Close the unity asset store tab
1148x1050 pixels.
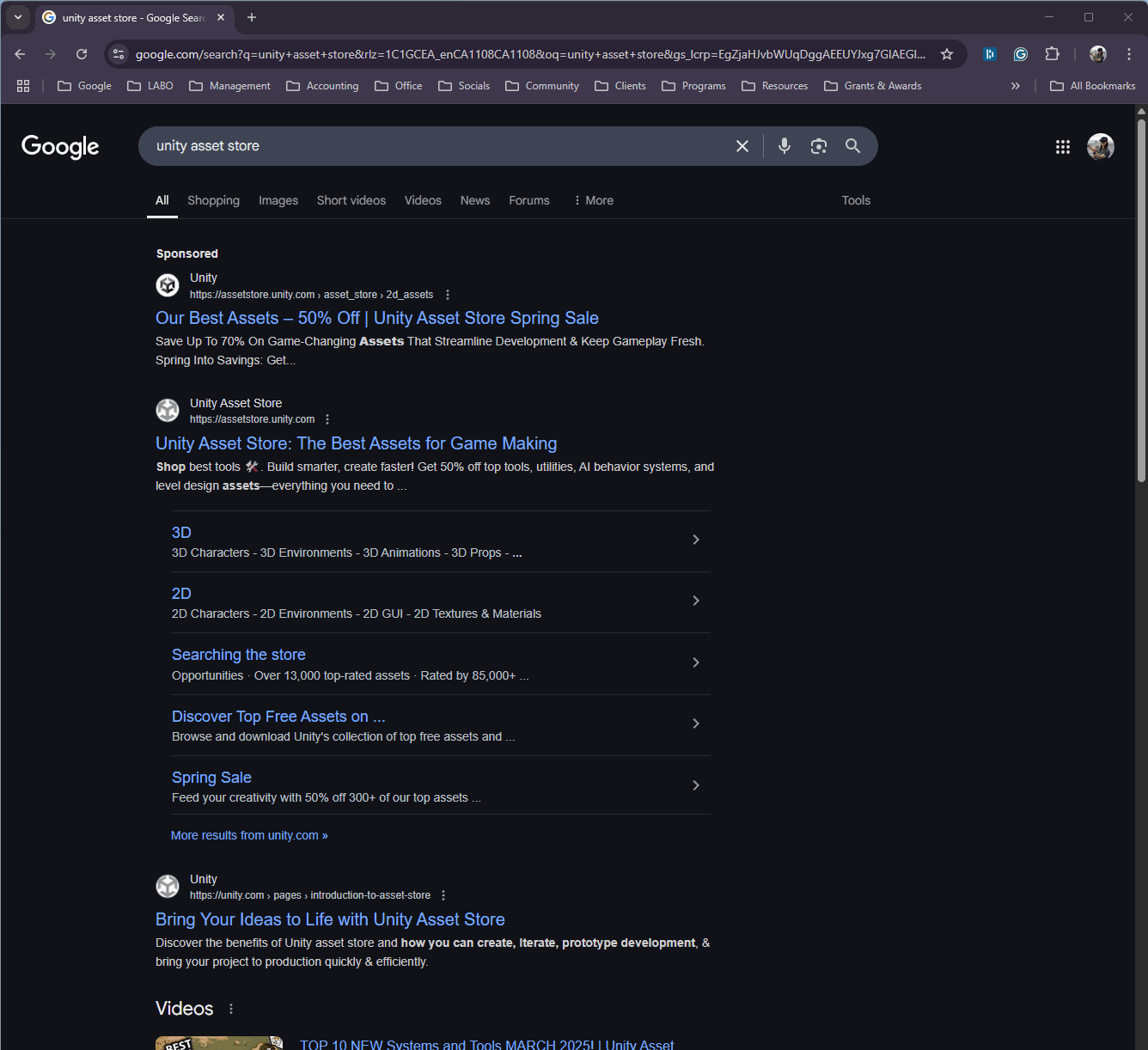click(x=221, y=17)
